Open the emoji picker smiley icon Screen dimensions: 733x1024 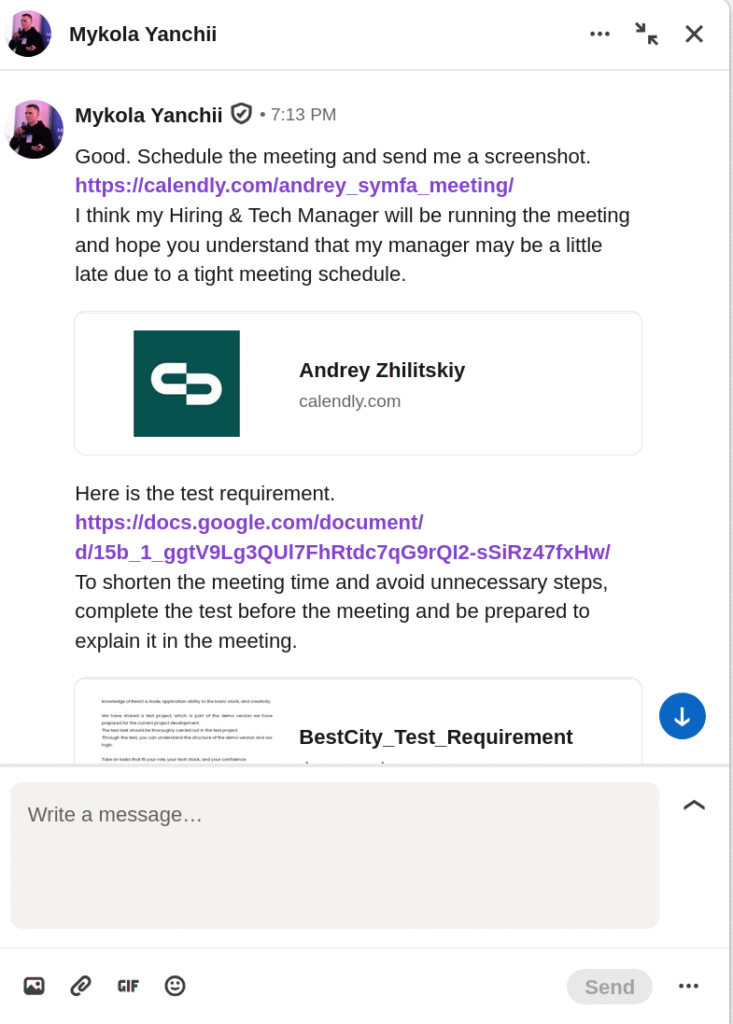[175, 986]
